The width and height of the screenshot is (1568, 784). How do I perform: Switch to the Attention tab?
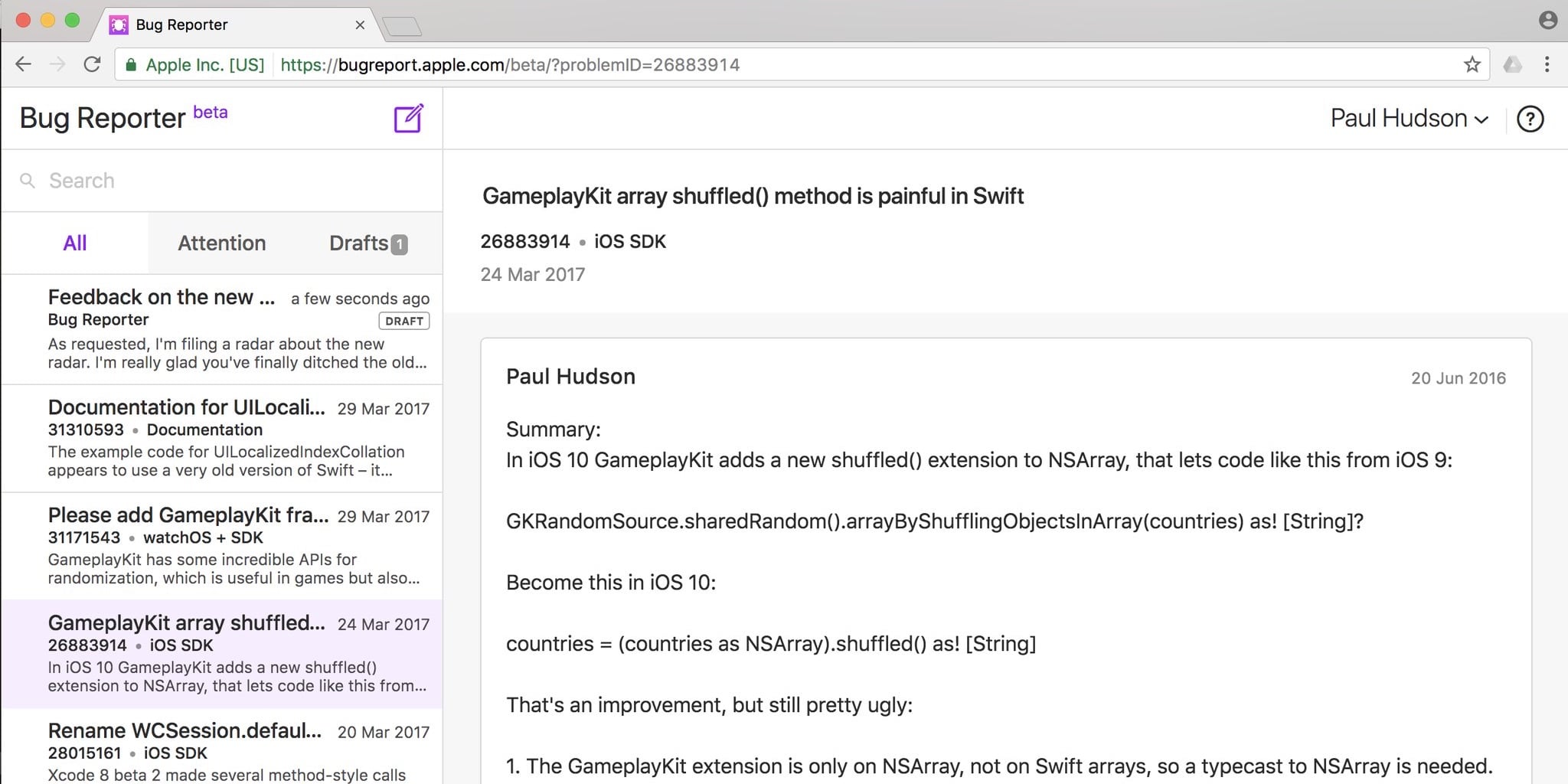221,243
